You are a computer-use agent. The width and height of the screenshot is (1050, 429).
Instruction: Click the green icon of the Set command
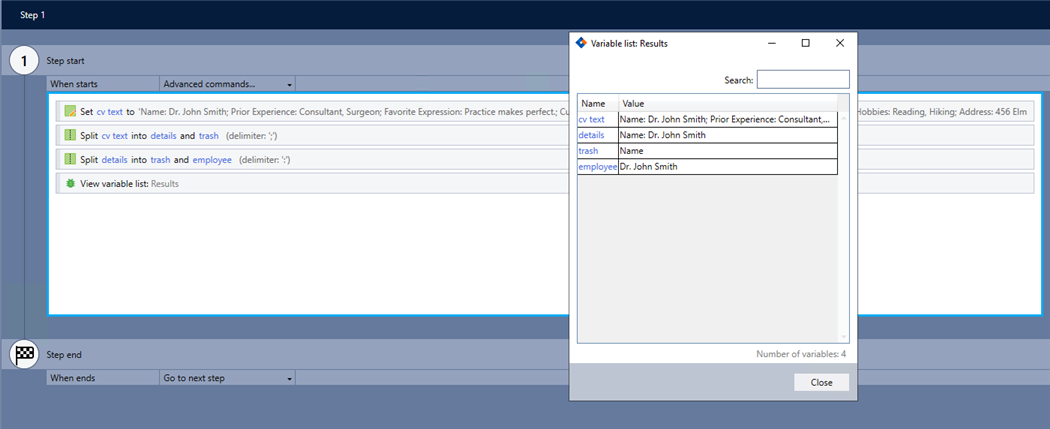tap(70, 111)
